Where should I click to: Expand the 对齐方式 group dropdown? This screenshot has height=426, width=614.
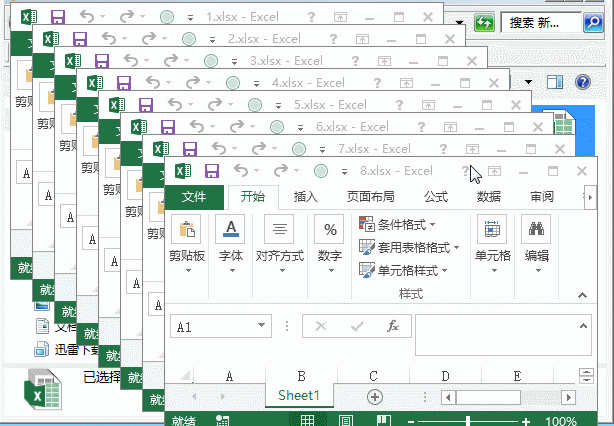(x=282, y=271)
